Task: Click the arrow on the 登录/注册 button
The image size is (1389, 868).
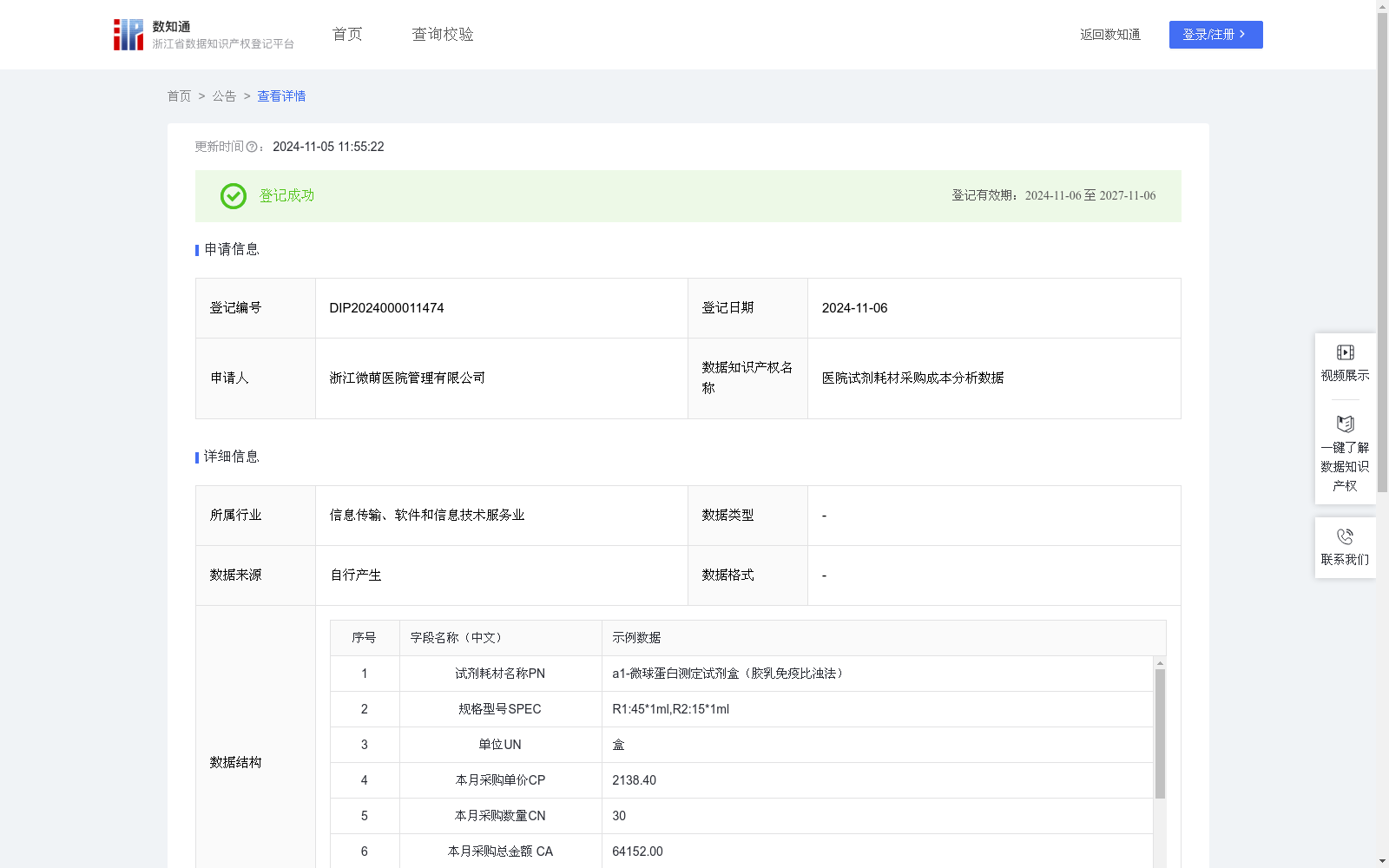Action: tap(1242, 34)
